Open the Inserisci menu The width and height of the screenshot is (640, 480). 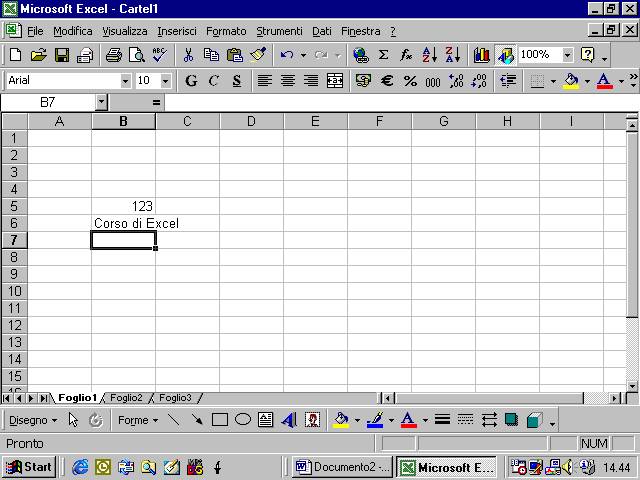coord(177,31)
